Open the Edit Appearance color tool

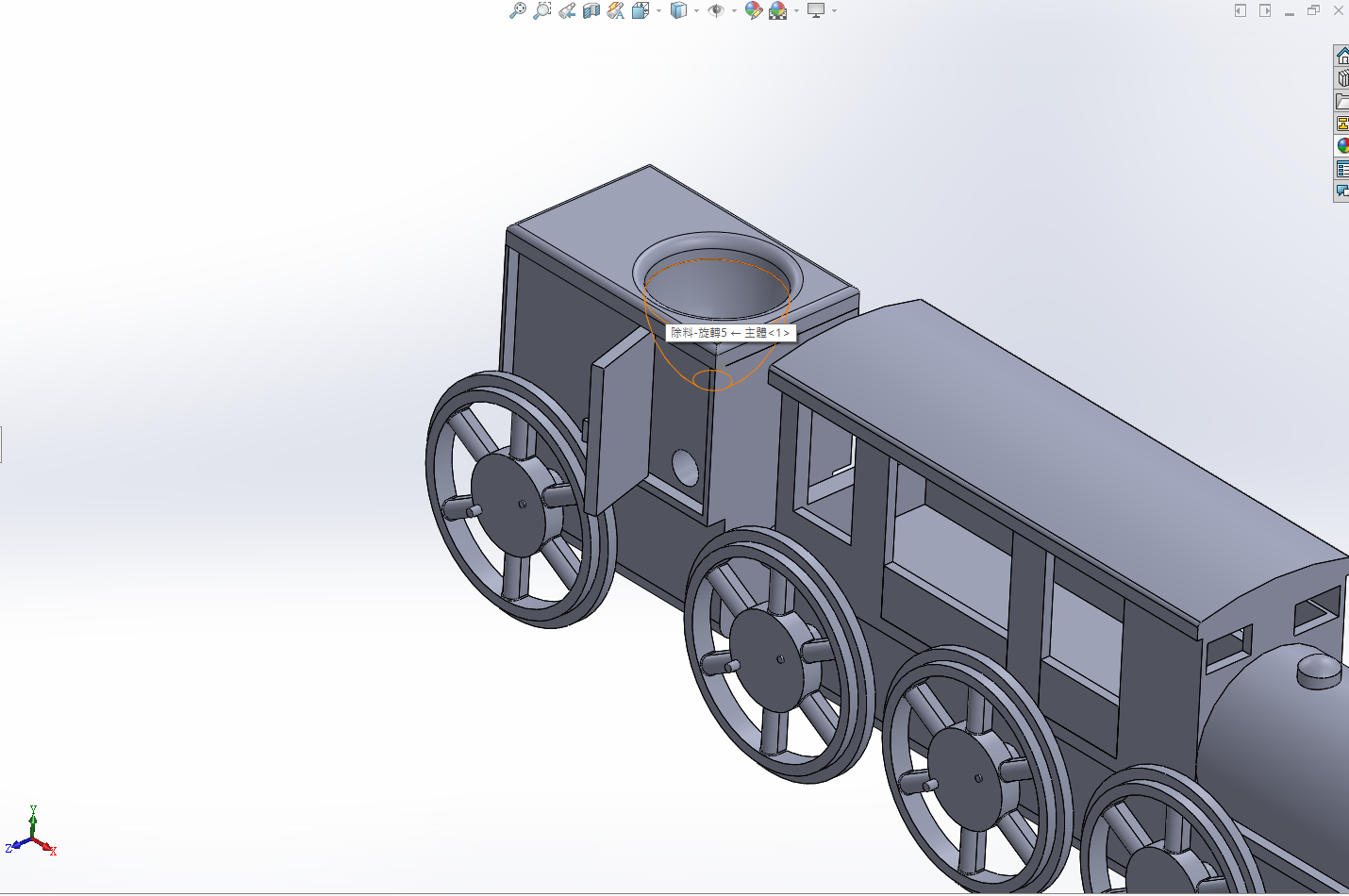tap(753, 10)
